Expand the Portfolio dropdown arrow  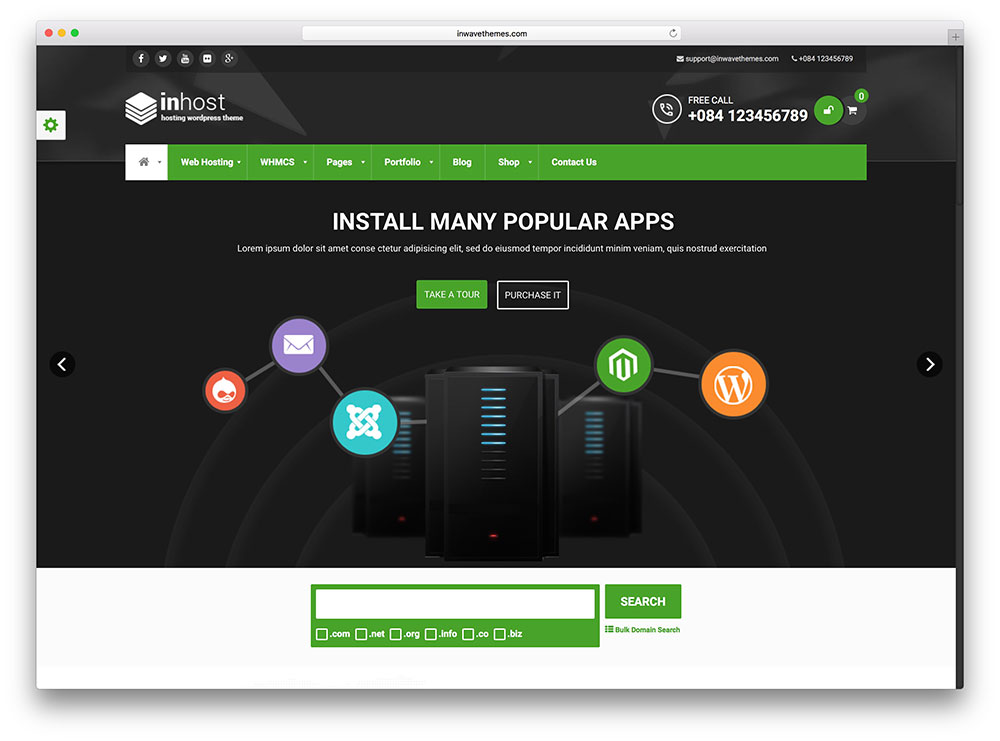tap(431, 163)
